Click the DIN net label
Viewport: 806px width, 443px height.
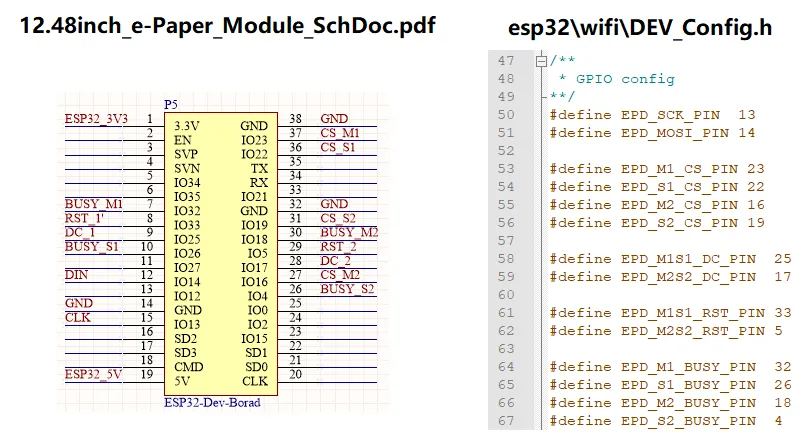(76, 275)
